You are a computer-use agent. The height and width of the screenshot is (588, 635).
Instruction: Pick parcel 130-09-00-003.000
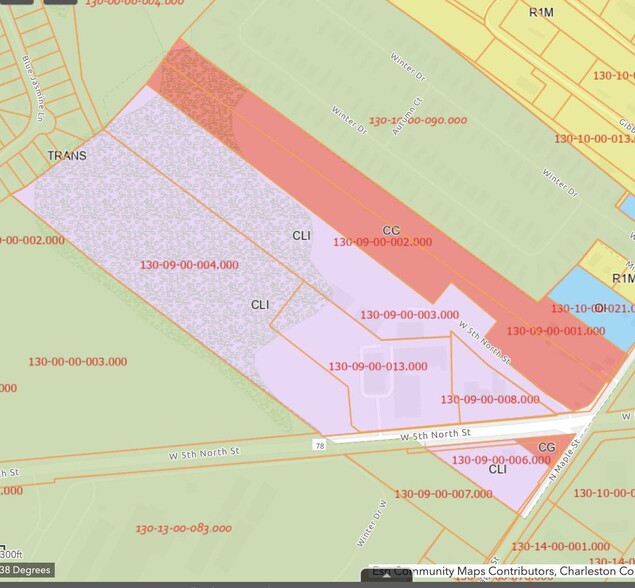(409, 315)
